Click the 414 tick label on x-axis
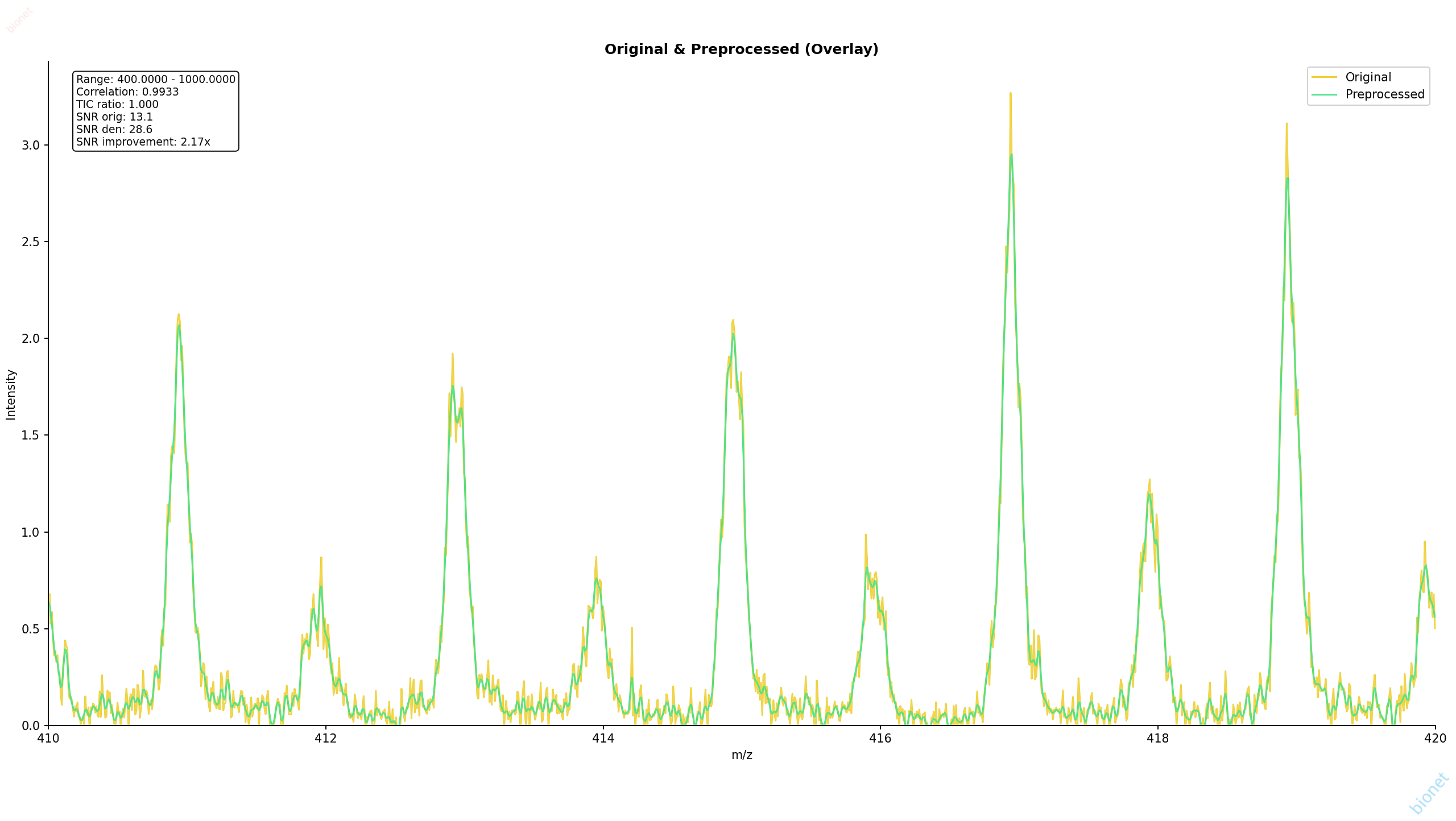1456x821 pixels. click(603, 739)
